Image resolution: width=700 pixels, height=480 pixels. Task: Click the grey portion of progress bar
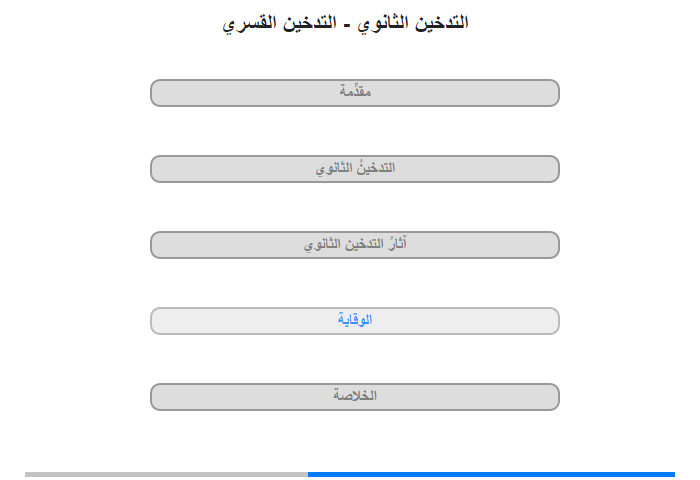click(166, 474)
